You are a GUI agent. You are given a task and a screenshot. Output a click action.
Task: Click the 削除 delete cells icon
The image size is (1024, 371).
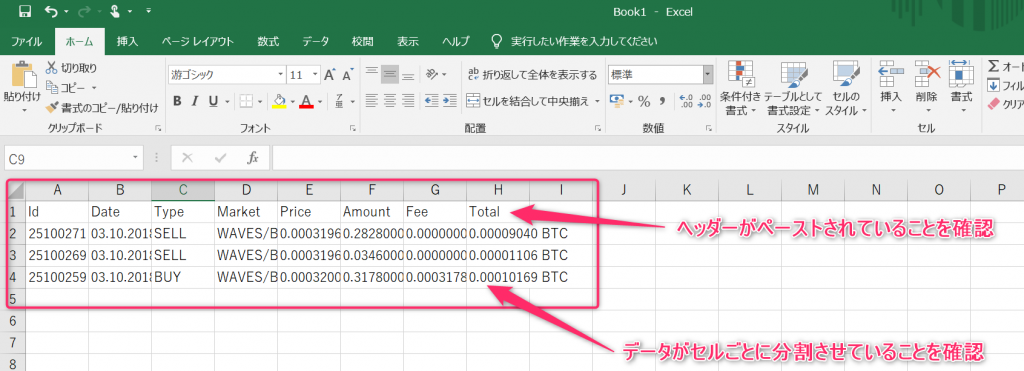click(927, 74)
